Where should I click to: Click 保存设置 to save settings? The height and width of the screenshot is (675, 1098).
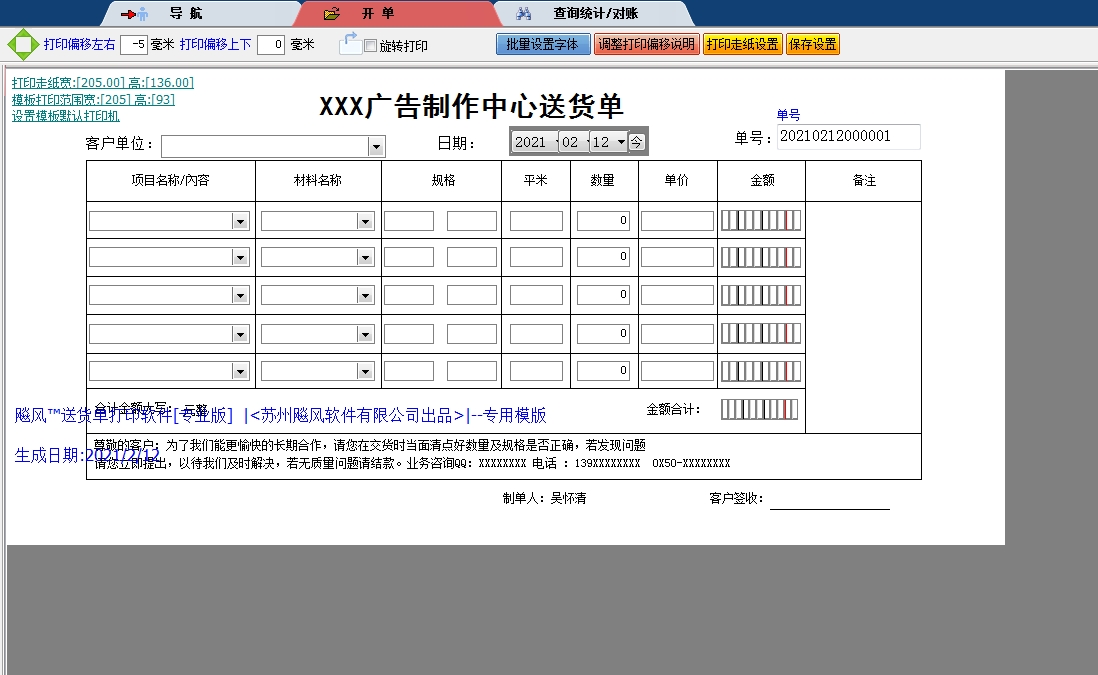tap(812, 44)
